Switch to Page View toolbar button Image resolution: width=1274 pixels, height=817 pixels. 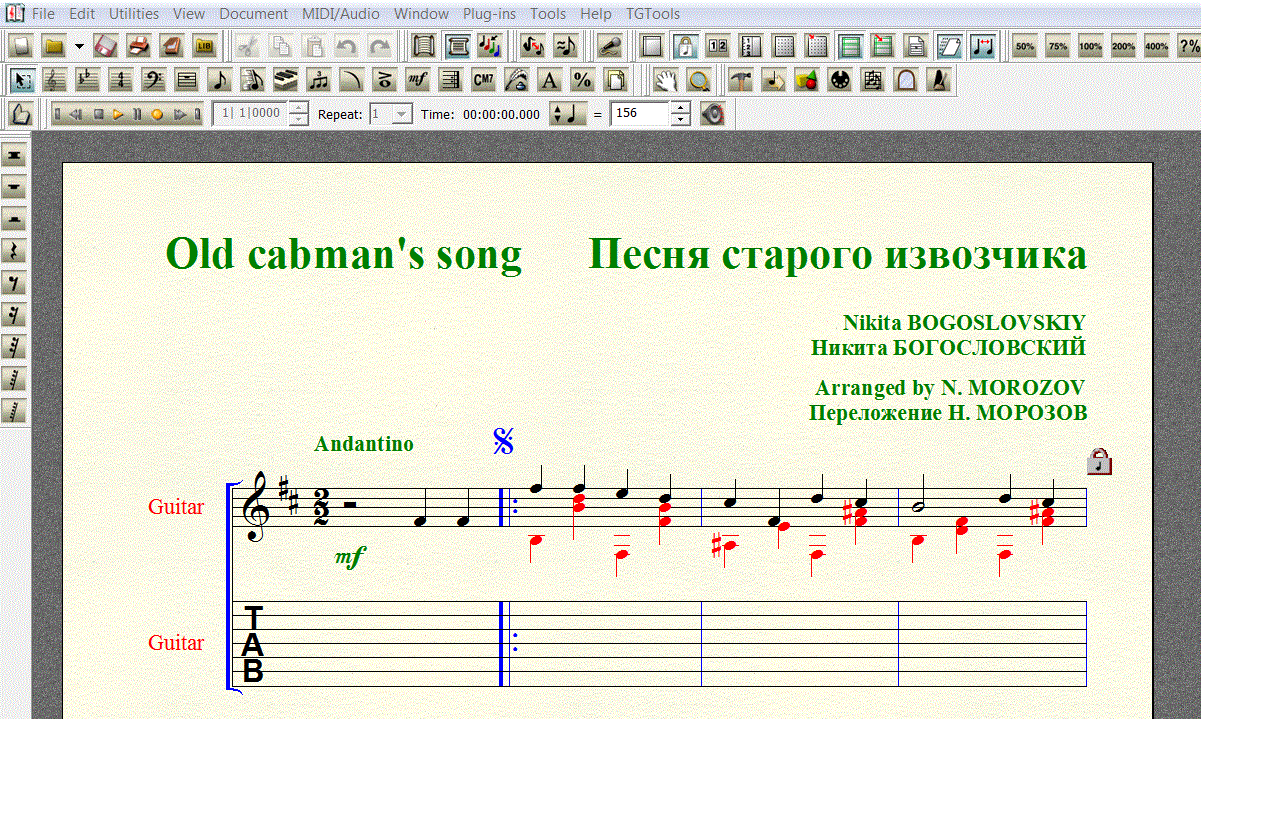[x=458, y=46]
